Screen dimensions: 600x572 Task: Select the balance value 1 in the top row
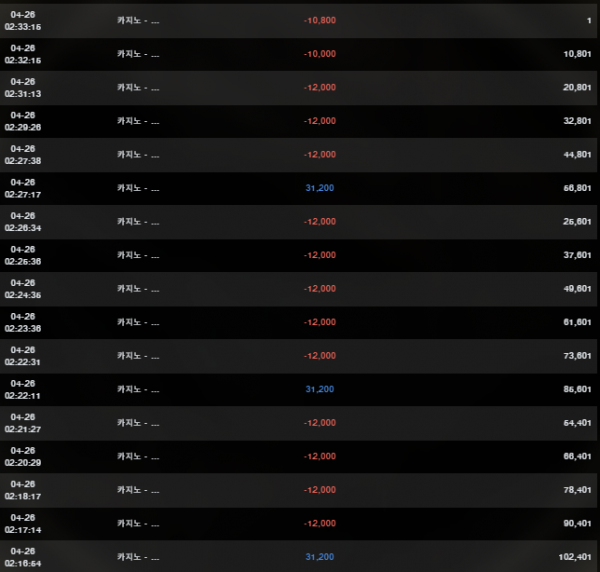pos(589,20)
